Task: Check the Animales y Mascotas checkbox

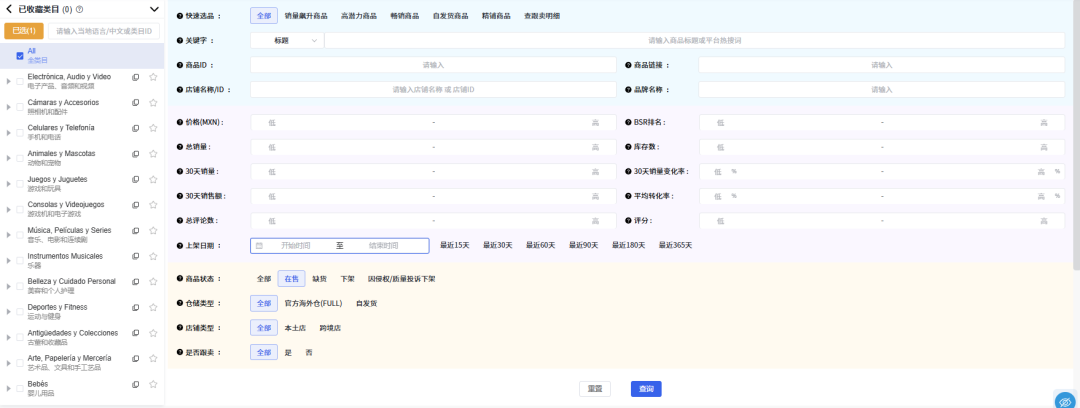Action: [x=20, y=158]
